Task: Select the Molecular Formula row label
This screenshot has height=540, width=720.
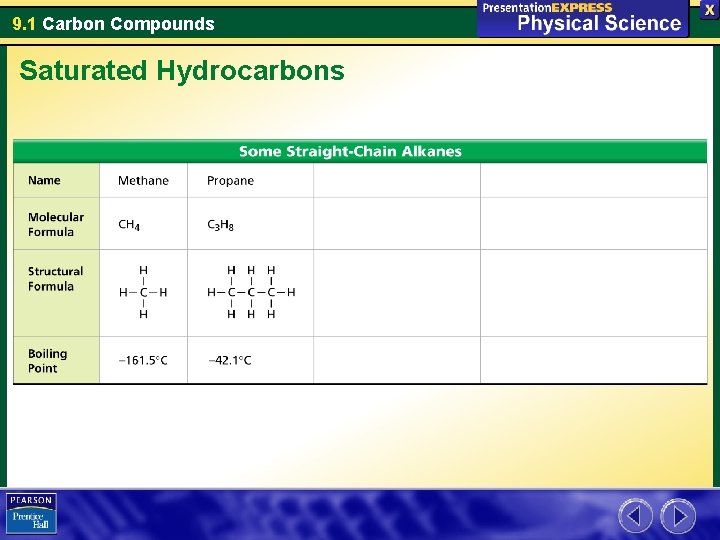Action: pos(56,224)
